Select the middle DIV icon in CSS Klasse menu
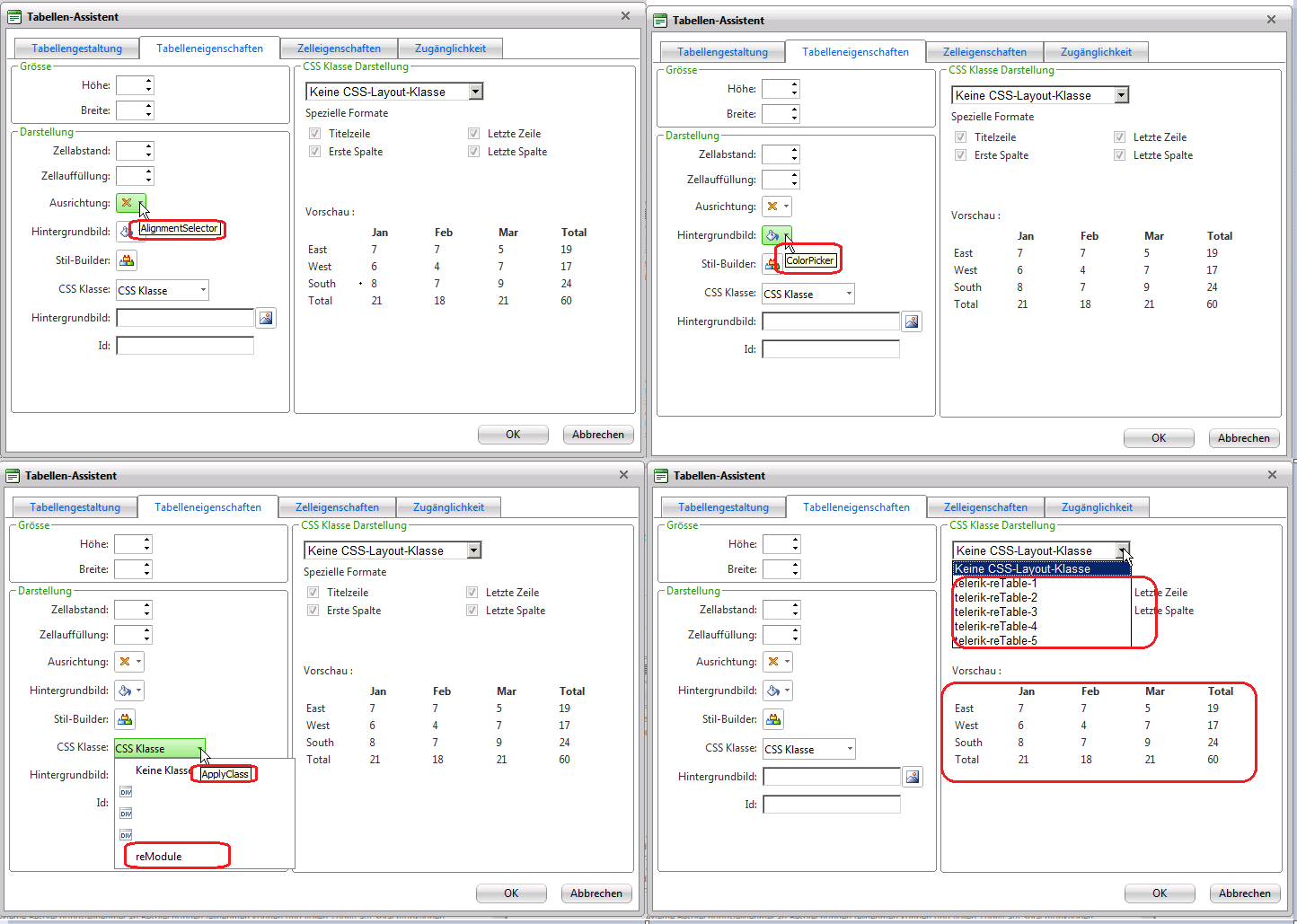Screen dimensions: 1297x924 [x=126, y=814]
